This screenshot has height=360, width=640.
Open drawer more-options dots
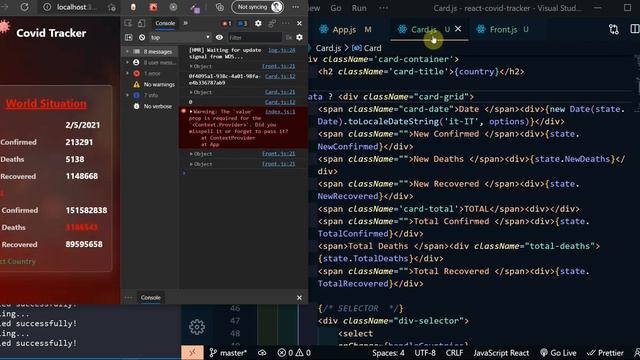[x=128, y=298]
